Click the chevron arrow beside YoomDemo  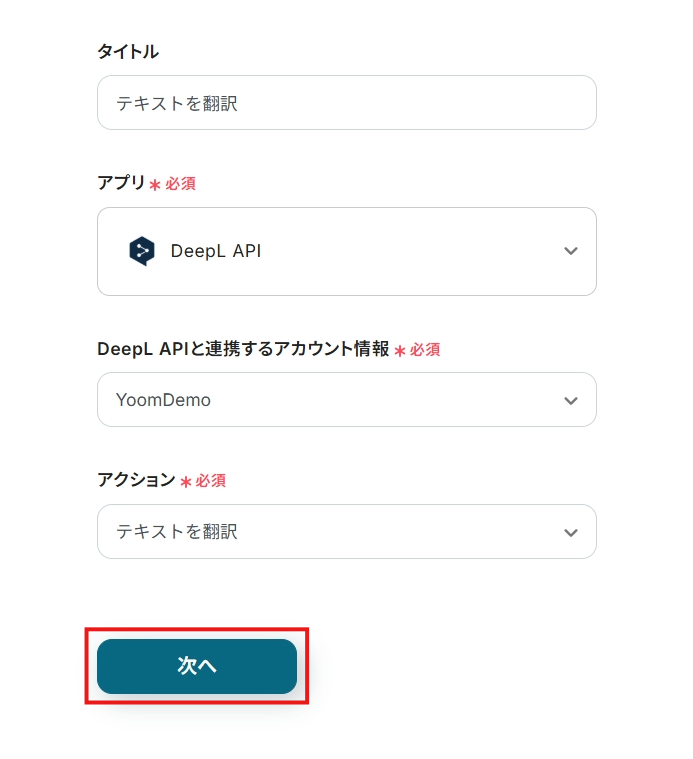click(x=571, y=400)
